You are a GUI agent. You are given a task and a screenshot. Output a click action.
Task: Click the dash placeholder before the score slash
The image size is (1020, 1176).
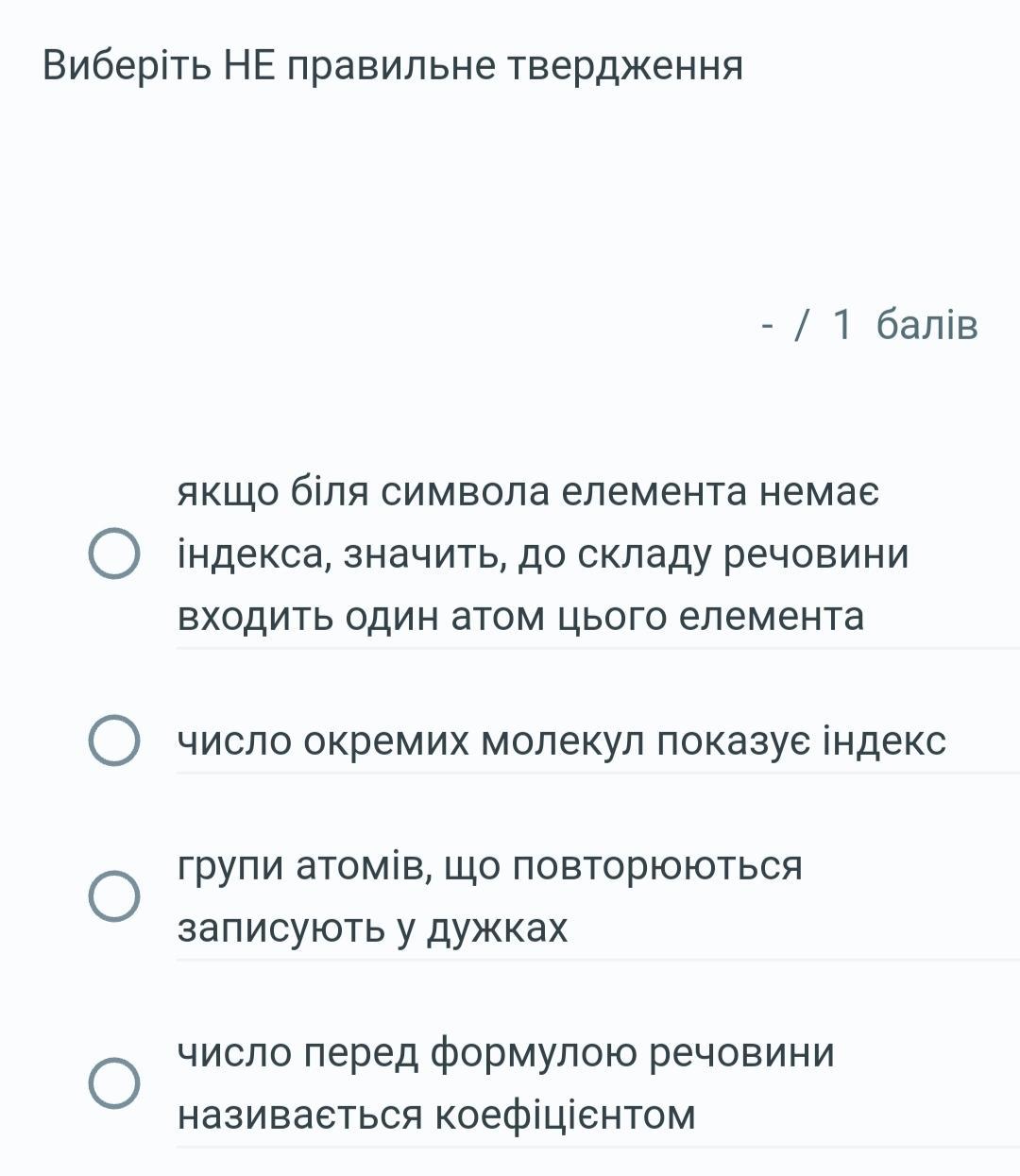pyautogui.click(x=767, y=325)
